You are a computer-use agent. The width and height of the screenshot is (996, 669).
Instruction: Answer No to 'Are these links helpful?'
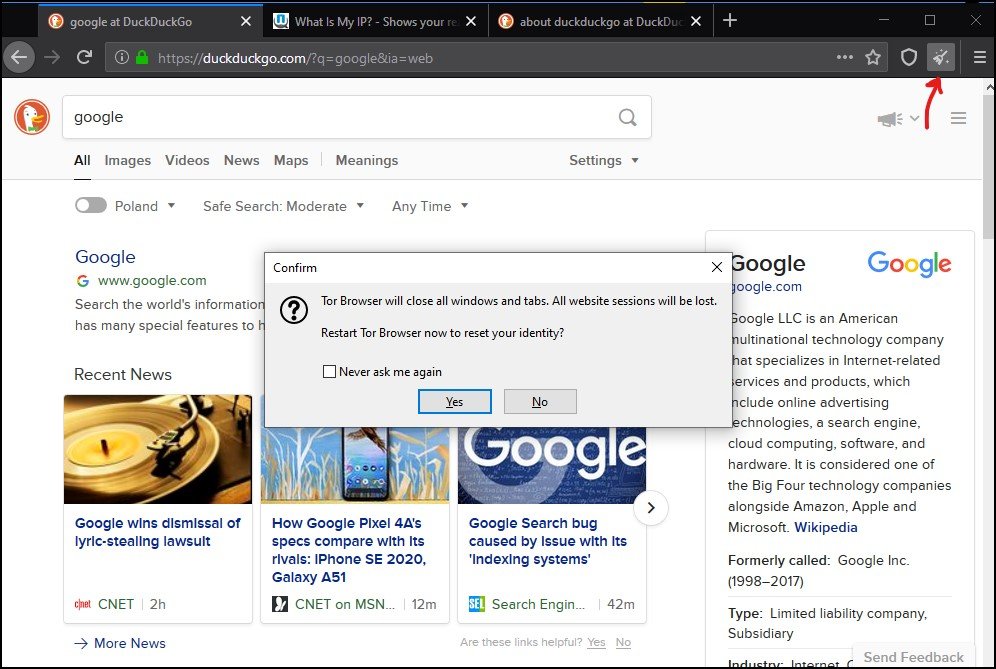(x=623, y=642)
